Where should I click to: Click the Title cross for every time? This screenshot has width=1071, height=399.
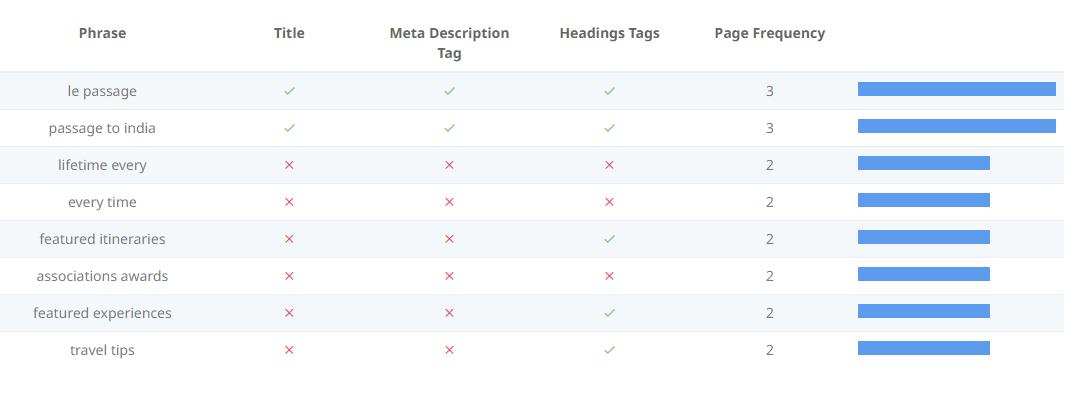coord(289,202)
